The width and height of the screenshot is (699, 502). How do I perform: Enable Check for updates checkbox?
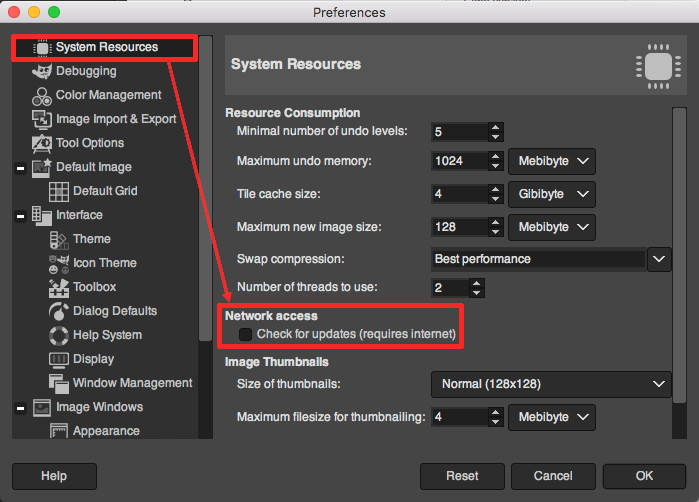click(245, 334)
